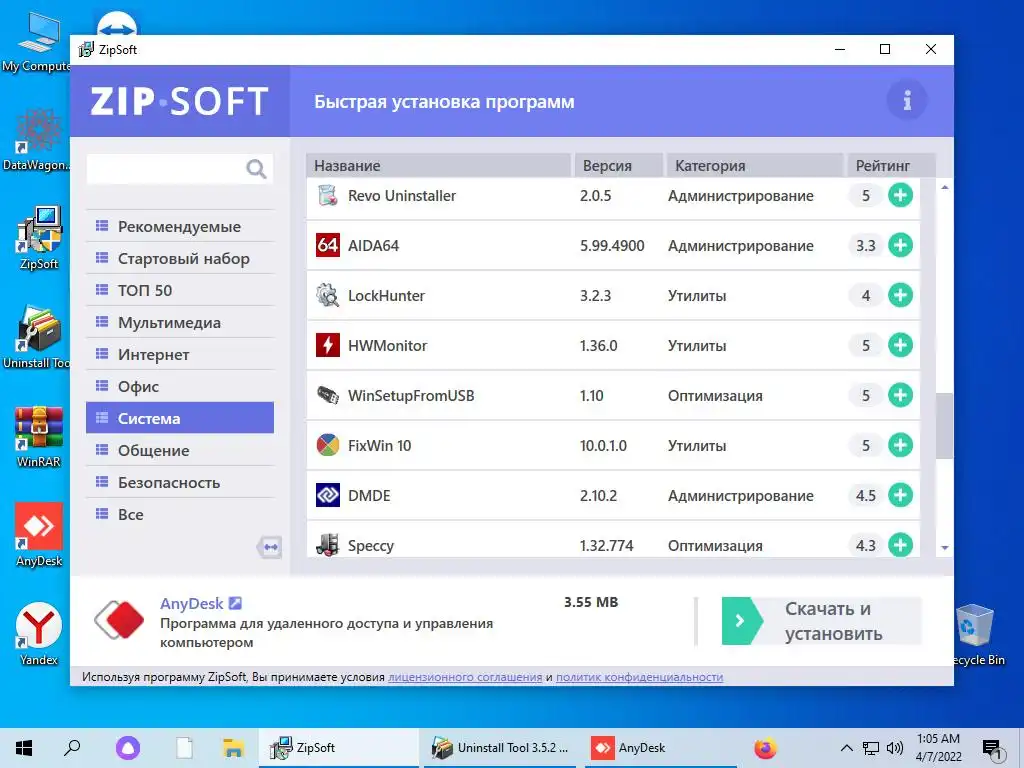Open the Стартовый набор category
This screenshot has width=1024, height=768.
pyautogui.click(x=180, y=259)
